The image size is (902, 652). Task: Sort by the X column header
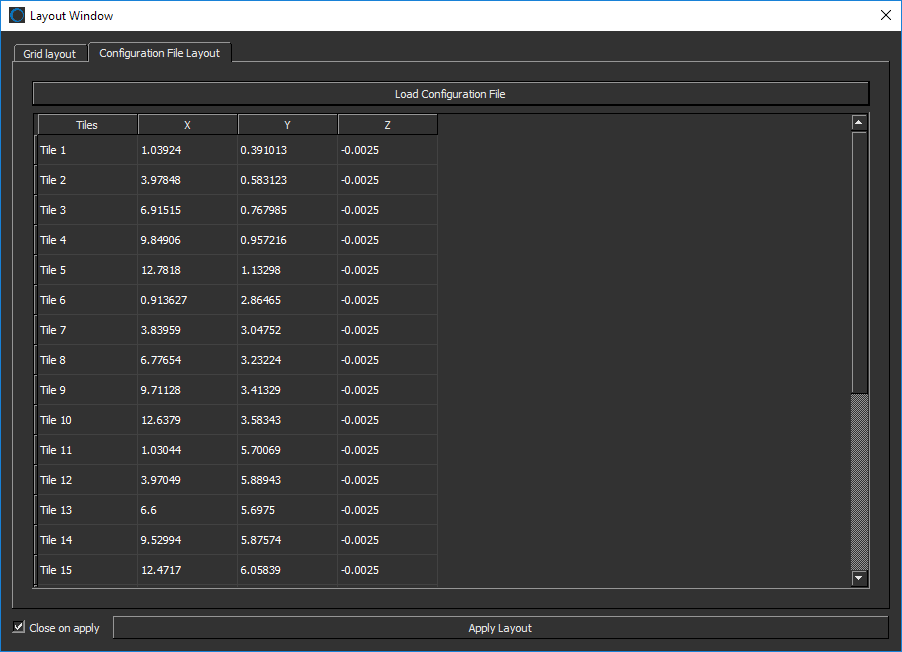coord(187,125)
